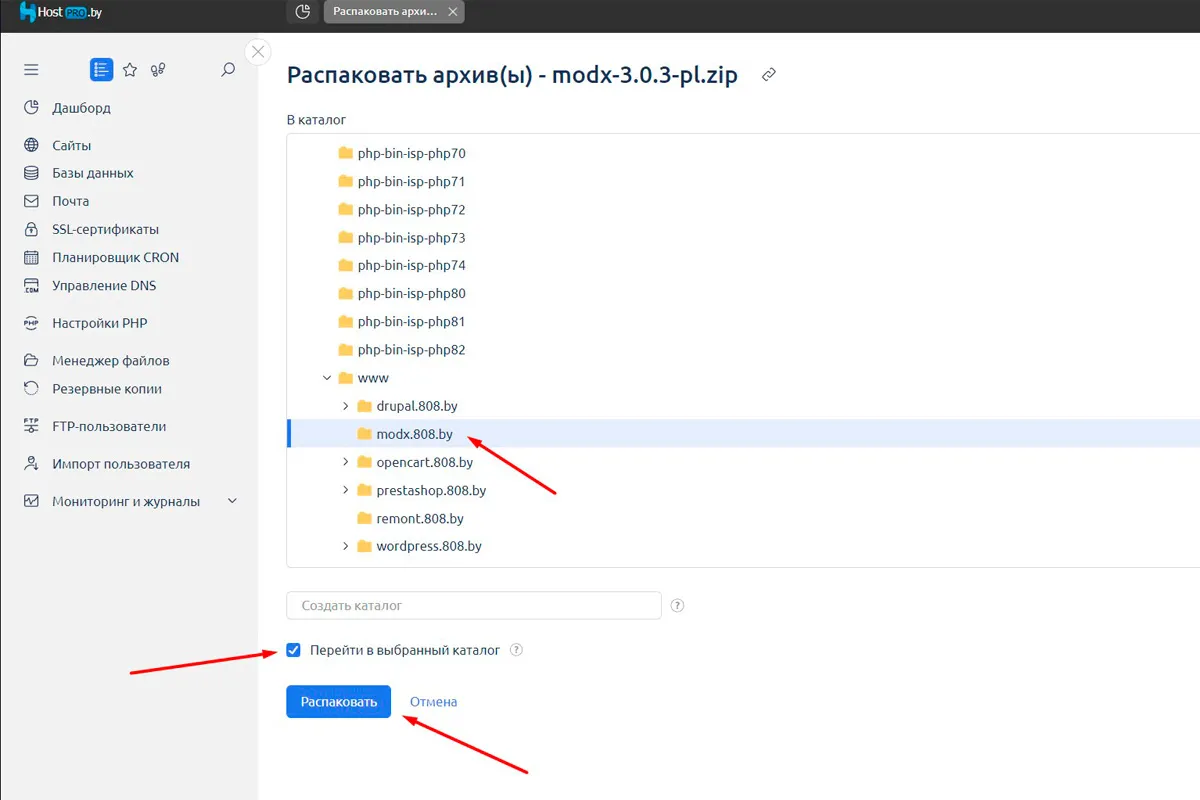Image resolution: width=1200 pixels, height=800 pixels.
Task: Open sidebar search with the magnifier icon
Action: tap(228, 70)
